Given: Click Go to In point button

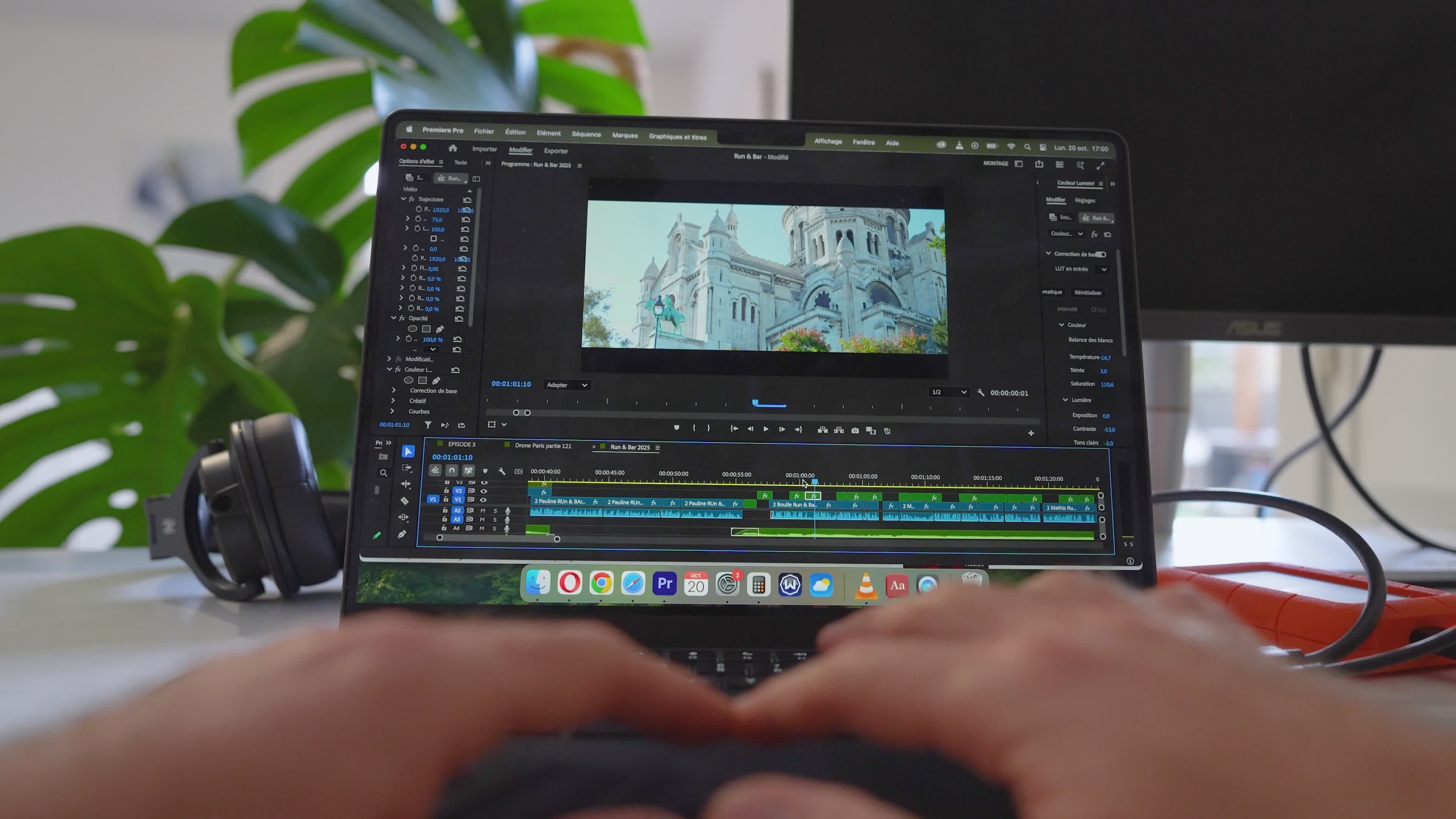Looking at the screenshot, I should coord(734,429).
